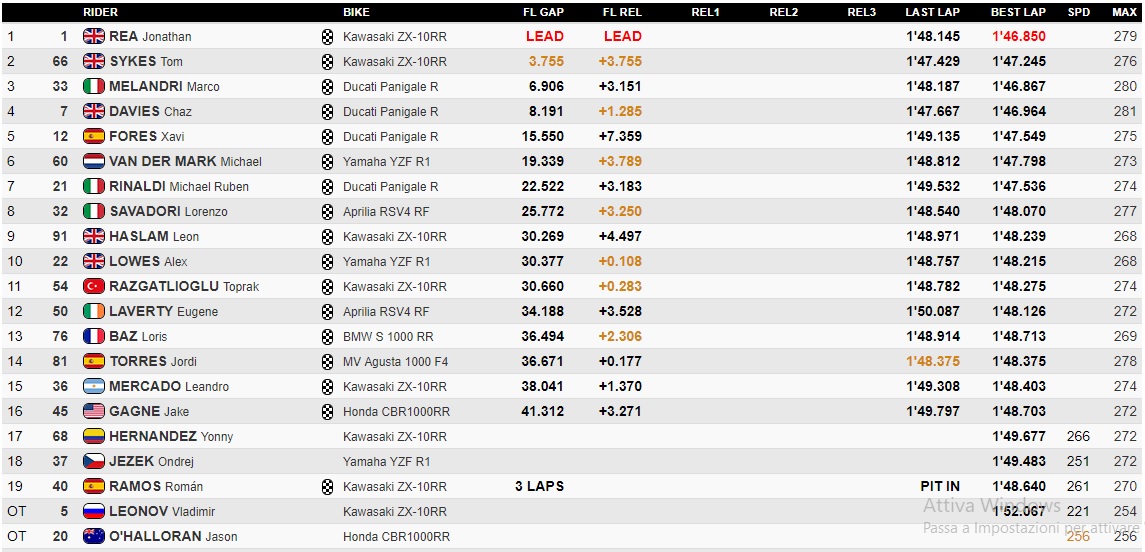Click Rea's red best lap time 1'46.850

(1018, 36)
